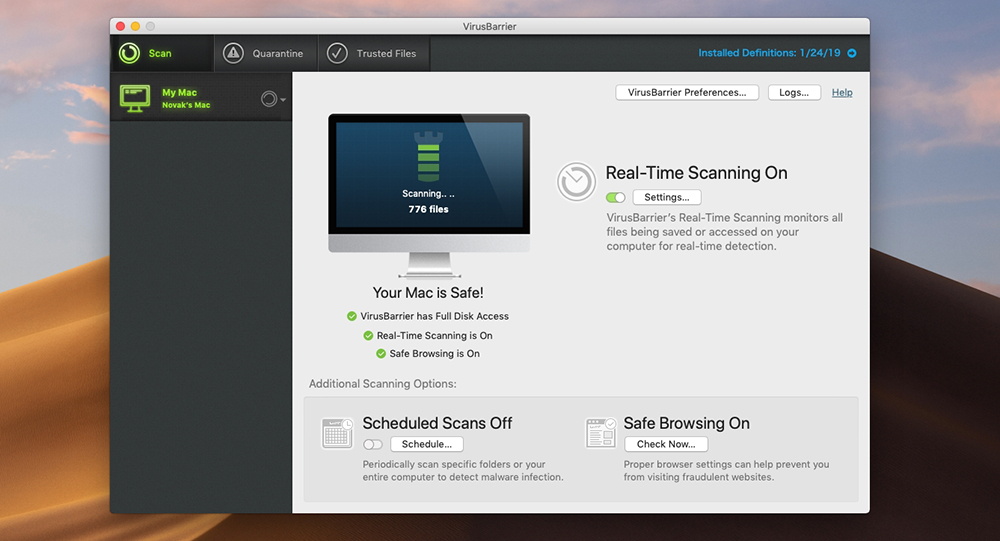1000x541 pixels.
Task: Click the green My Mac computer icon
Action: click(x=135, y=98)
